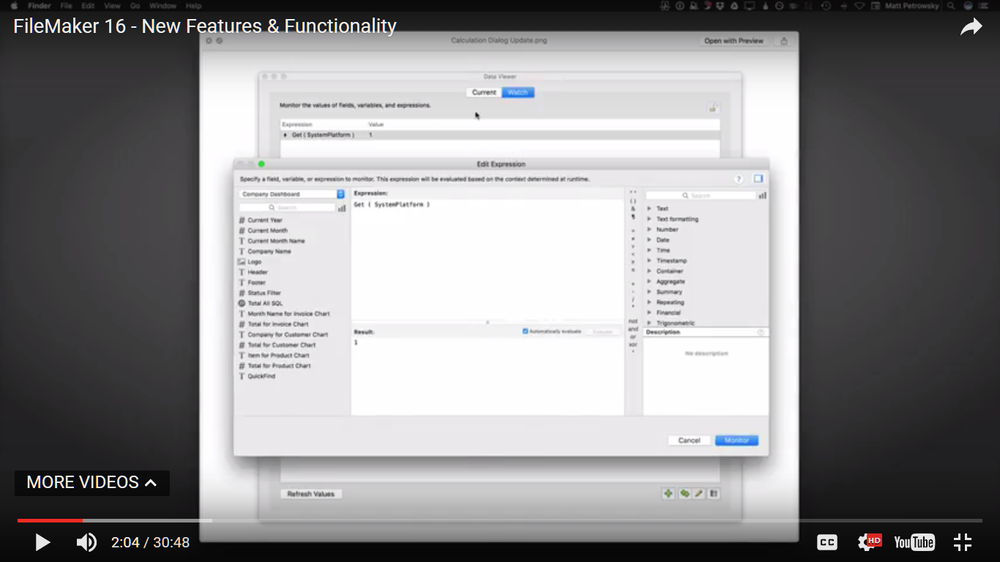The width and height of the screenshot is (1000, 562).
Task: Click Open with Preview button
Action: [x=733, y=41]
